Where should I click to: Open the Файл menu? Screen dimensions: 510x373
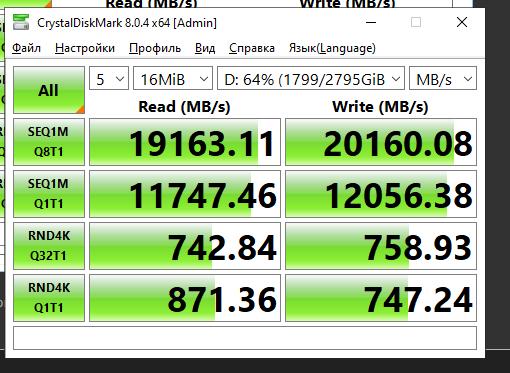click(x=26, y=48)
